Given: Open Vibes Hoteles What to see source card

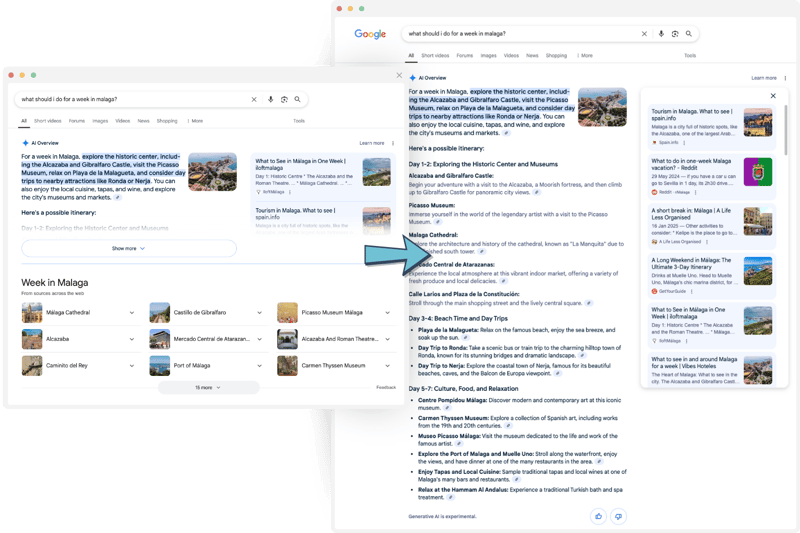Looking at the screenshot, I should [x=712, y=369].
